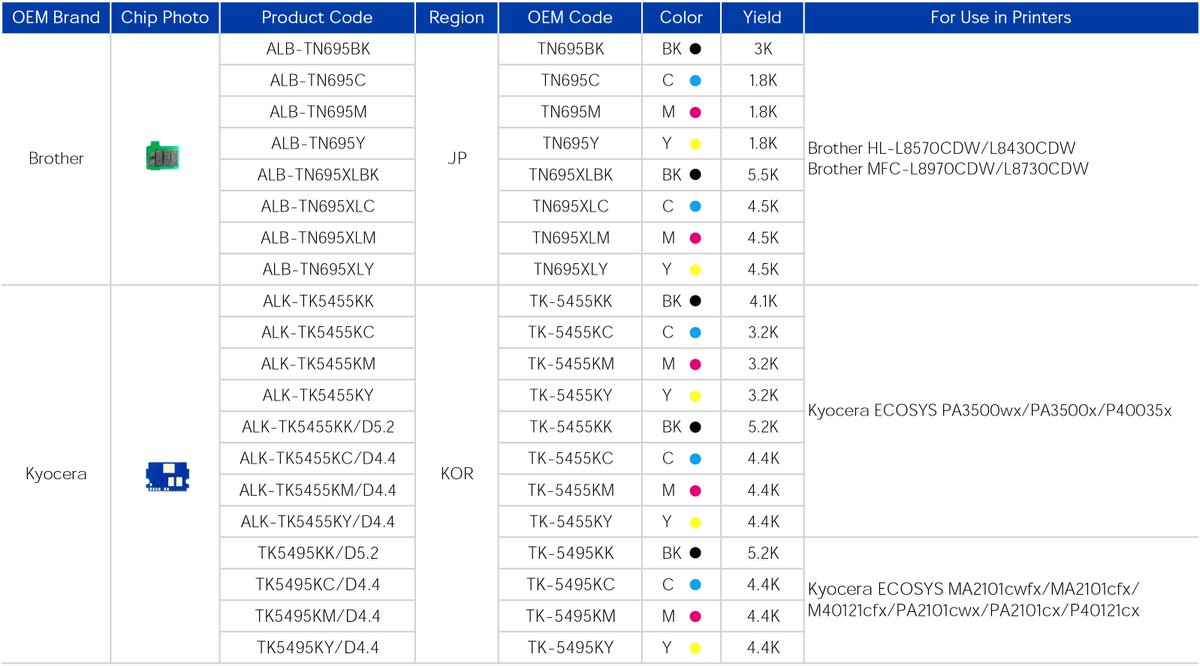Select the Color column header
Screen dimensions: 1200x666
click(x=681, y=17)
